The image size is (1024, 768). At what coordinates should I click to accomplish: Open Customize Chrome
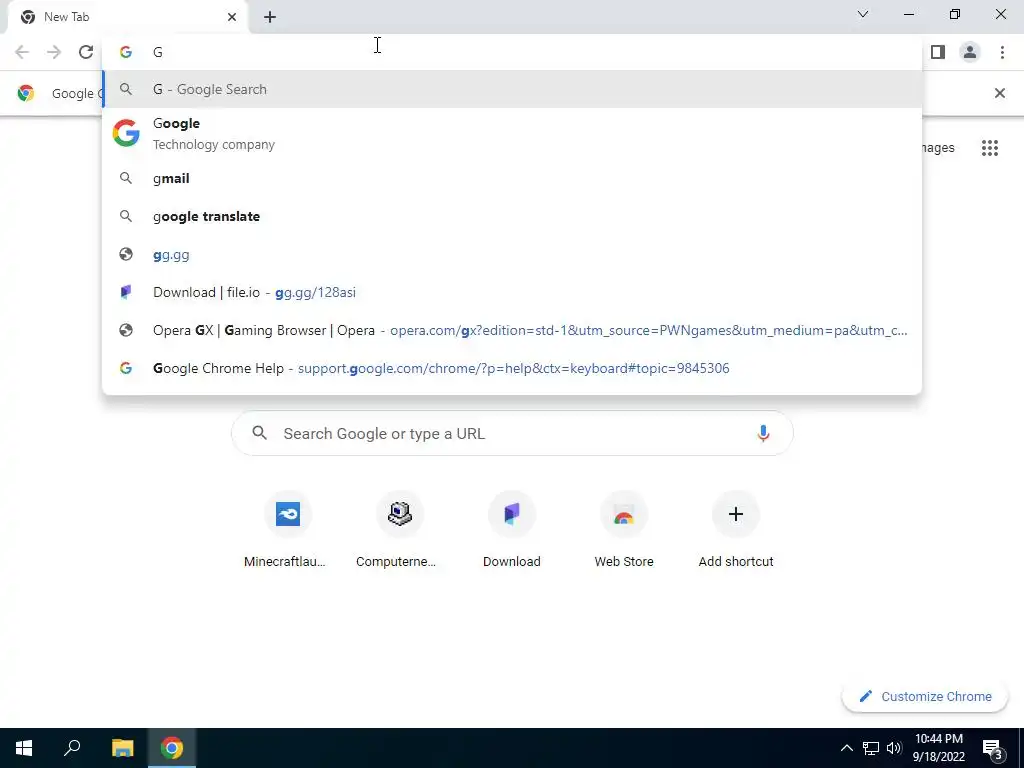925,696
